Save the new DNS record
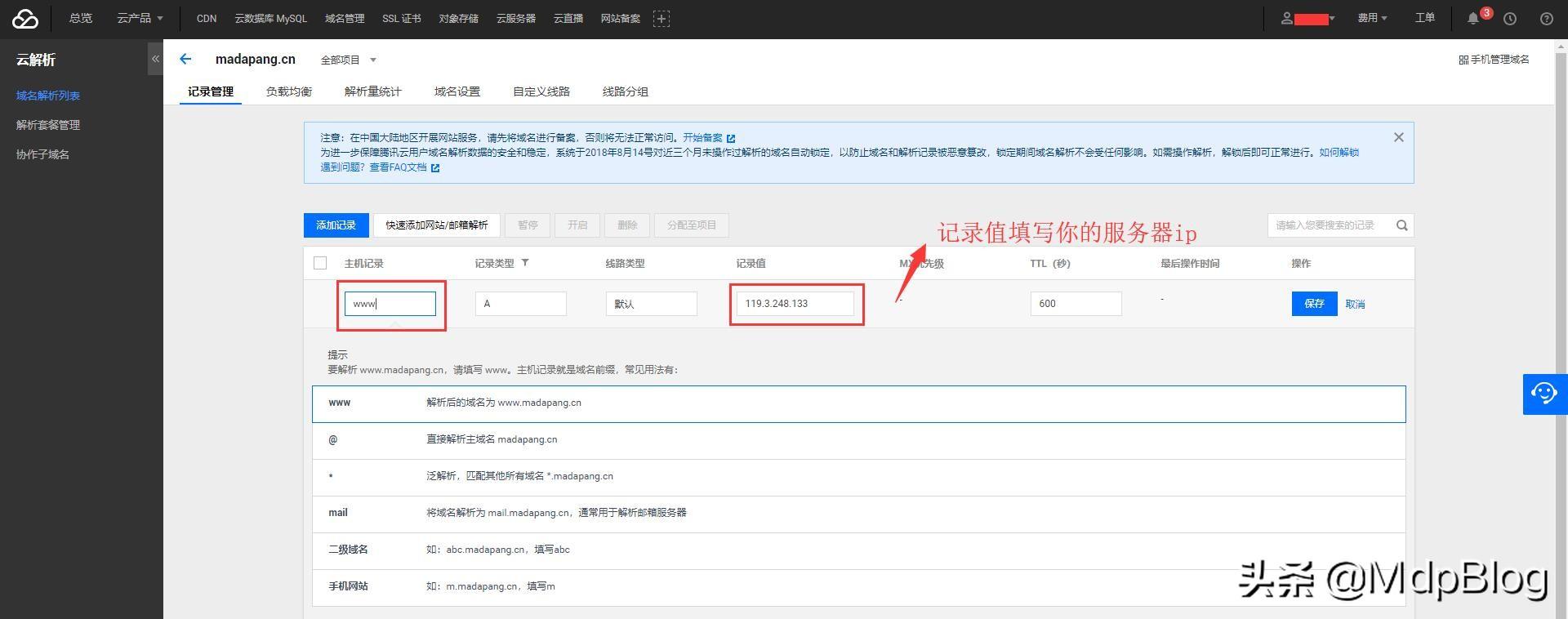 1315,304
